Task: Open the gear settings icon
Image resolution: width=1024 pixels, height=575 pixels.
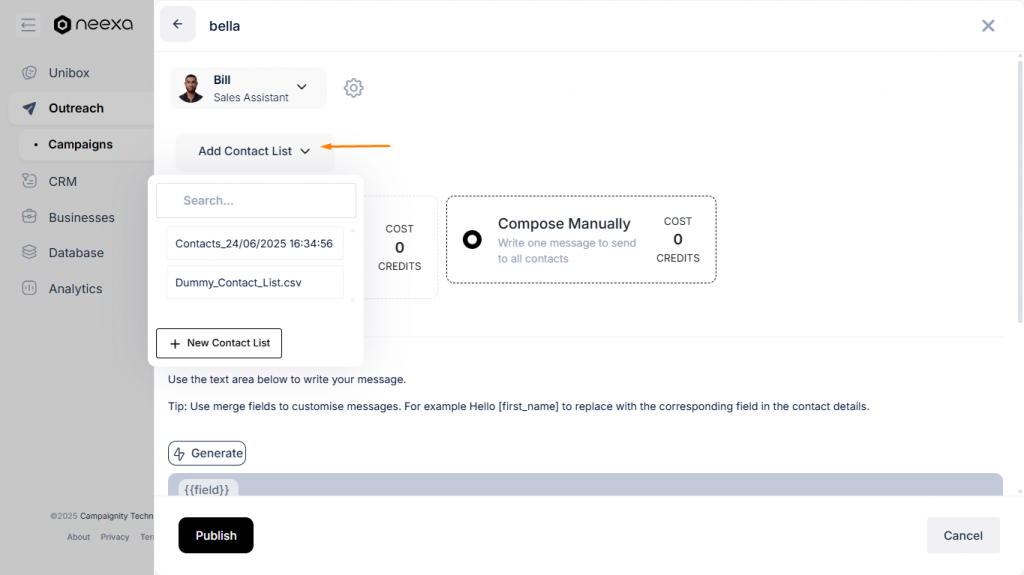Action: 353,88
